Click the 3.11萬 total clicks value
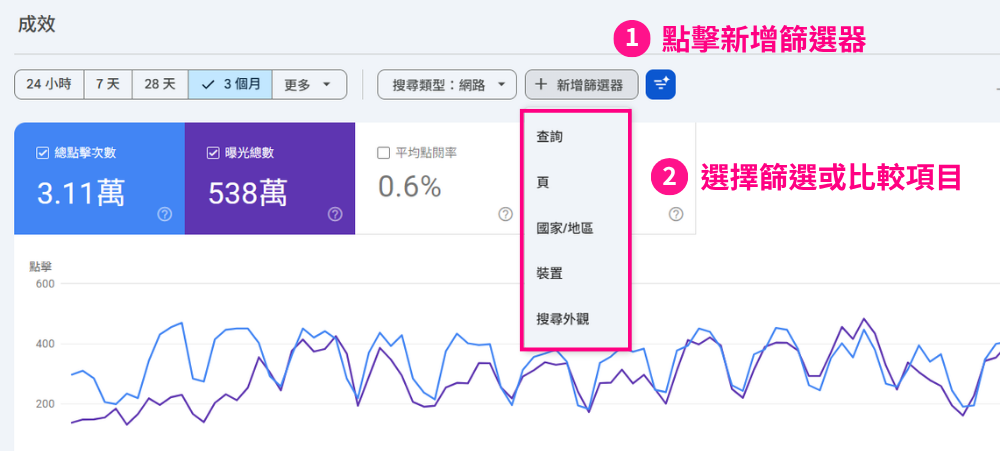The image size is (1000, 451). [80, 191]
